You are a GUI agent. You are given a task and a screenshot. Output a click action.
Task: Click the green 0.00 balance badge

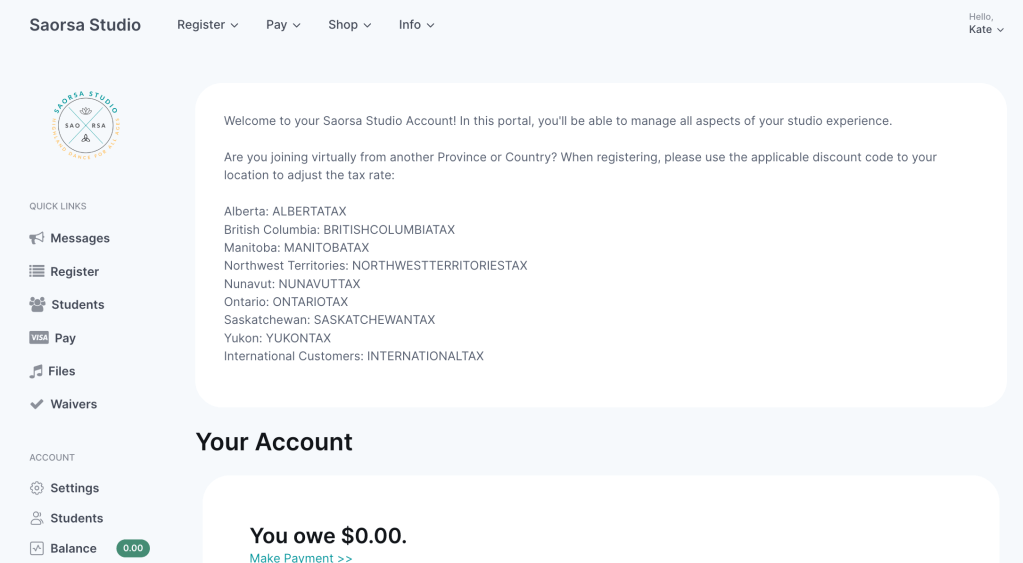tap(133, 549)
